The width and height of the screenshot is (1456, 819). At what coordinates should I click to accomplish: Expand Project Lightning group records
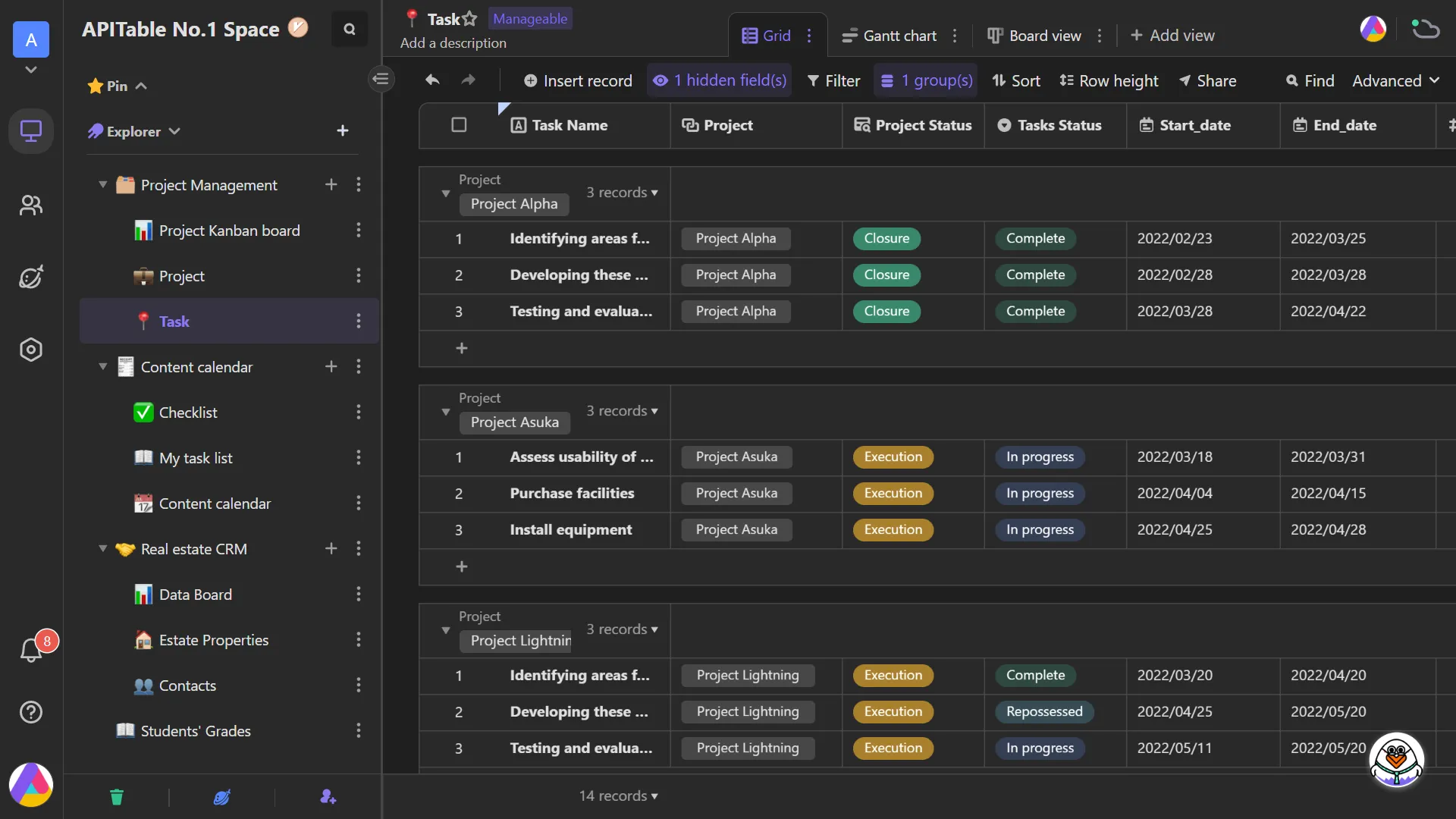click(x=445, y=629)
